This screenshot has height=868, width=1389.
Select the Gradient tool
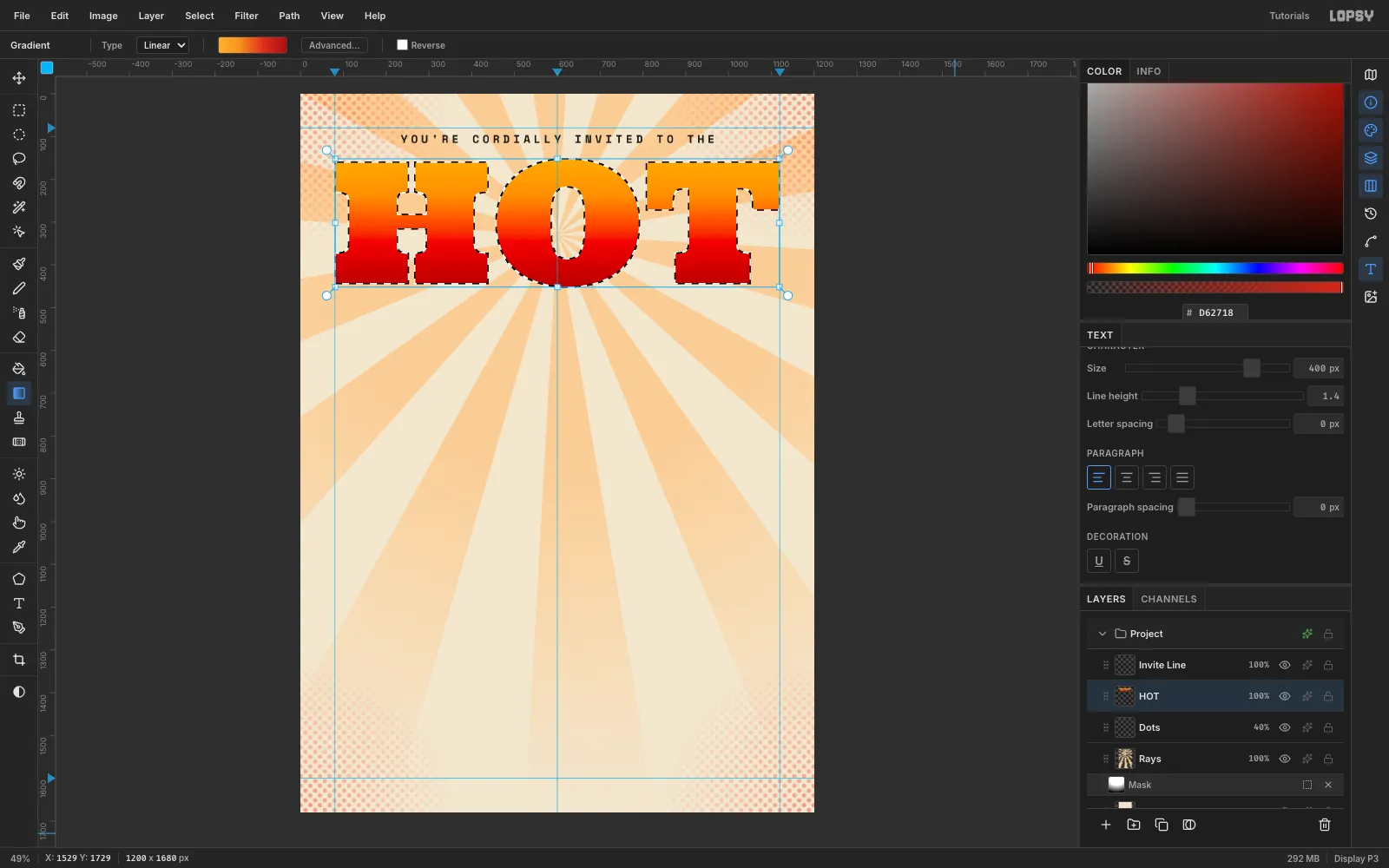click(x=19, y=393)
